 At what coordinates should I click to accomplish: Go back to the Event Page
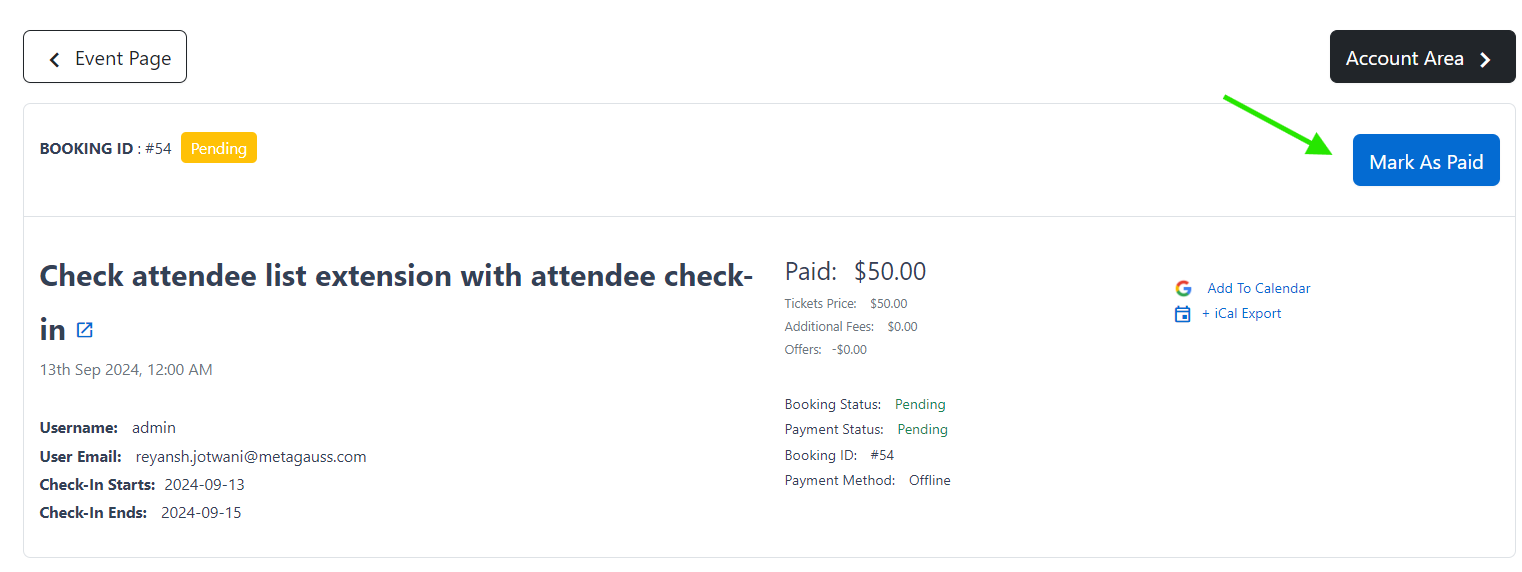105,57
